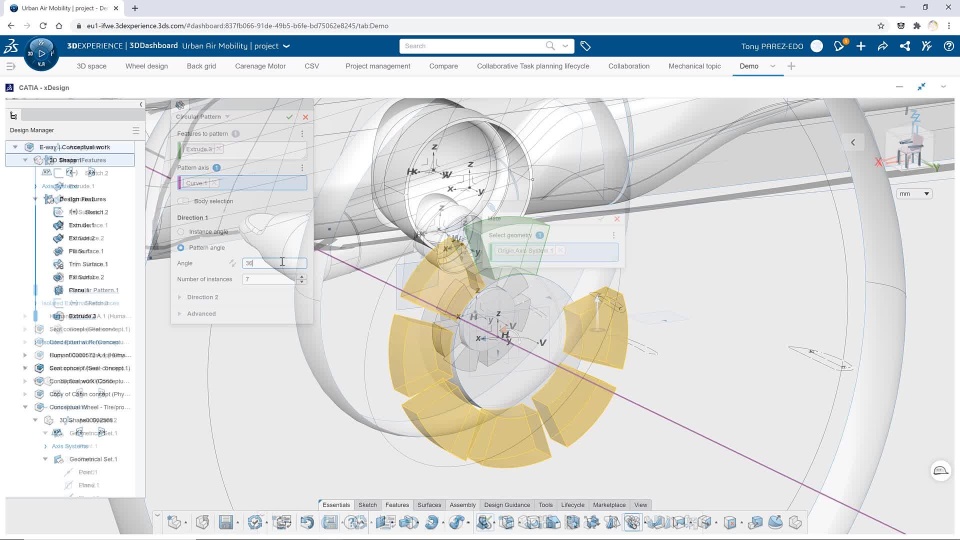Switch to the Features toolbar tab
The image size is (960, 540).
click(397, 505)
